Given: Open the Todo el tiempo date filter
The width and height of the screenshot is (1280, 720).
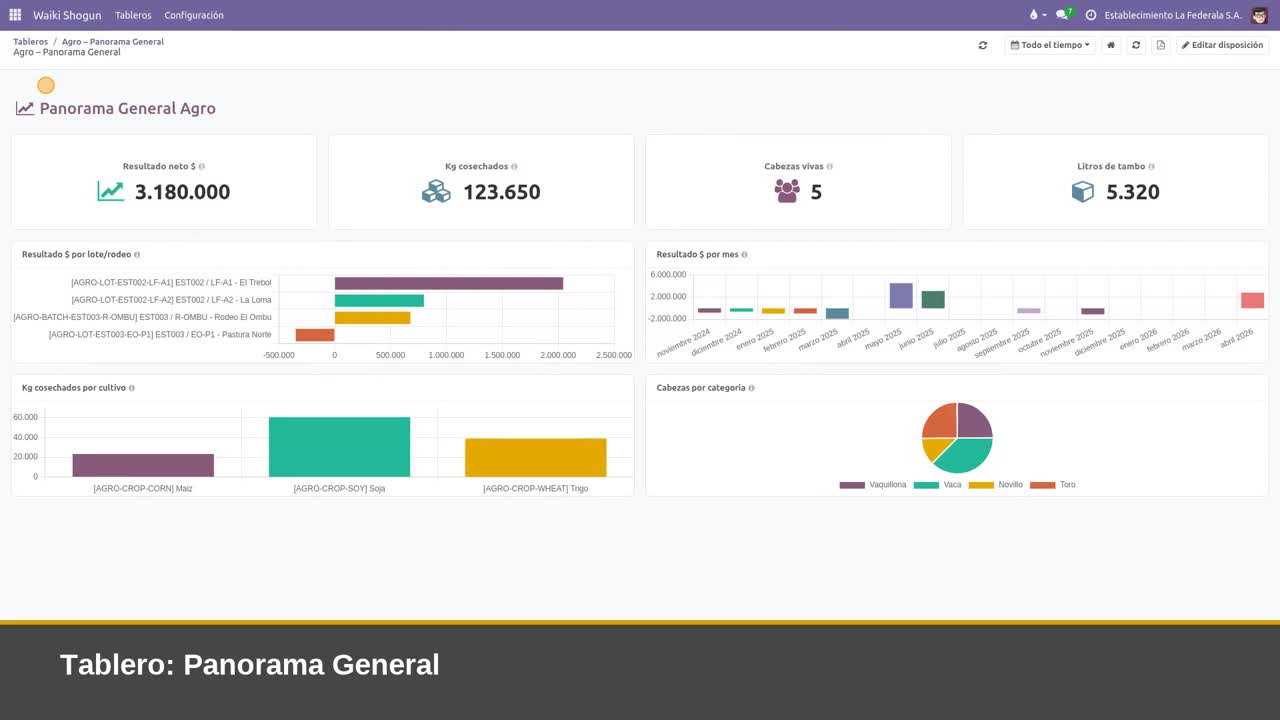Looking at the screenshot, I should tap(1050, 45).
